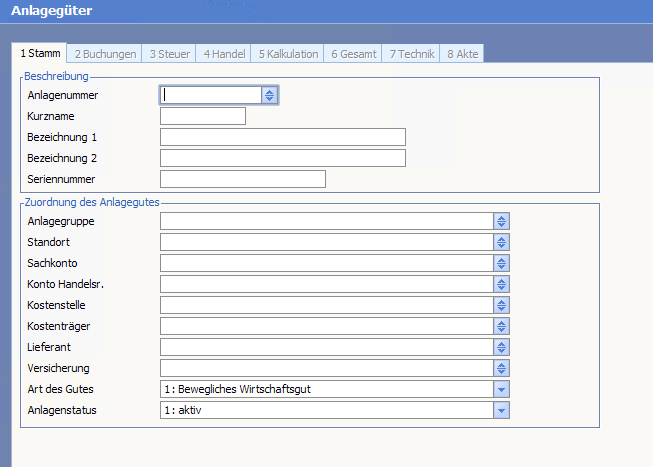
Task: Open the Konto Handelsr. lookup button
Action: pos(502,284)
